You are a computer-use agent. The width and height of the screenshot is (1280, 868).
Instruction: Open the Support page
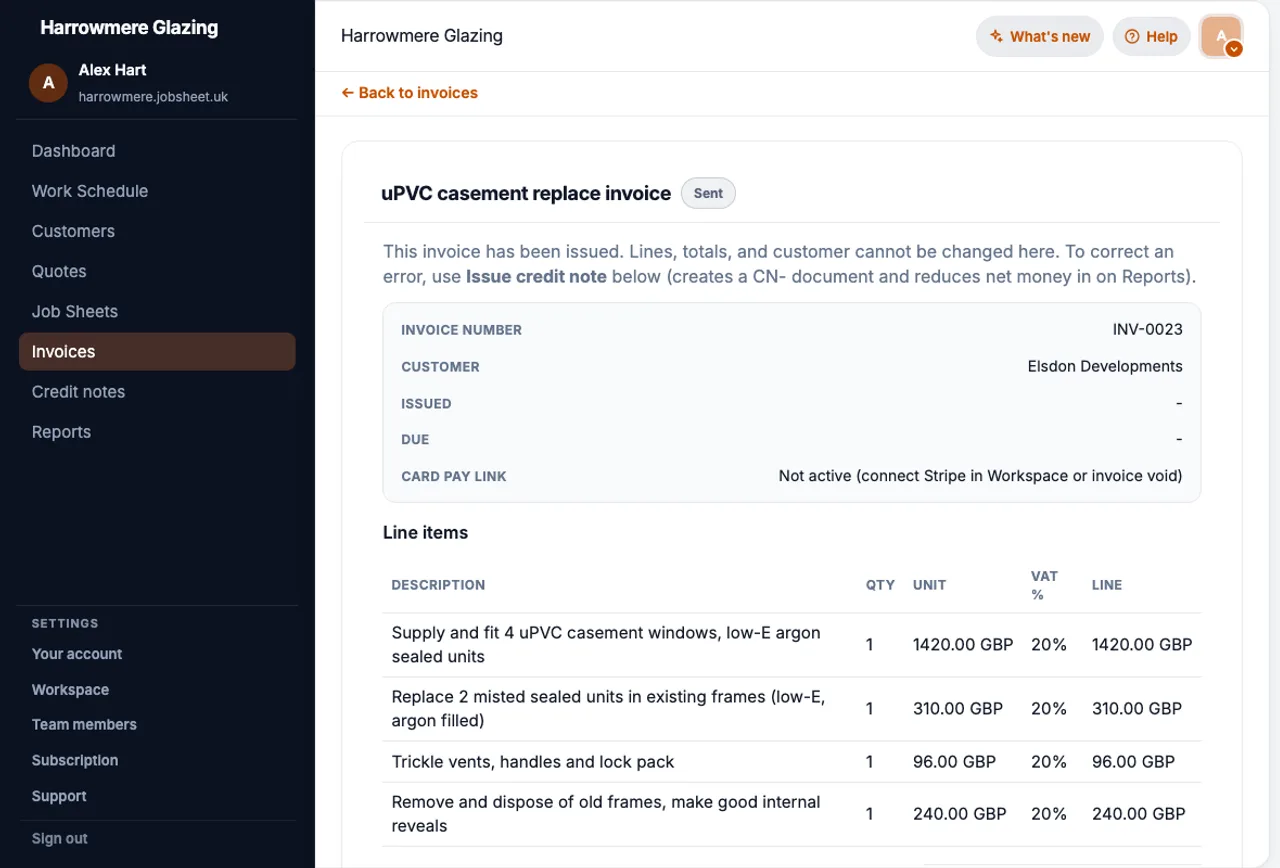(x=59, y=797)
